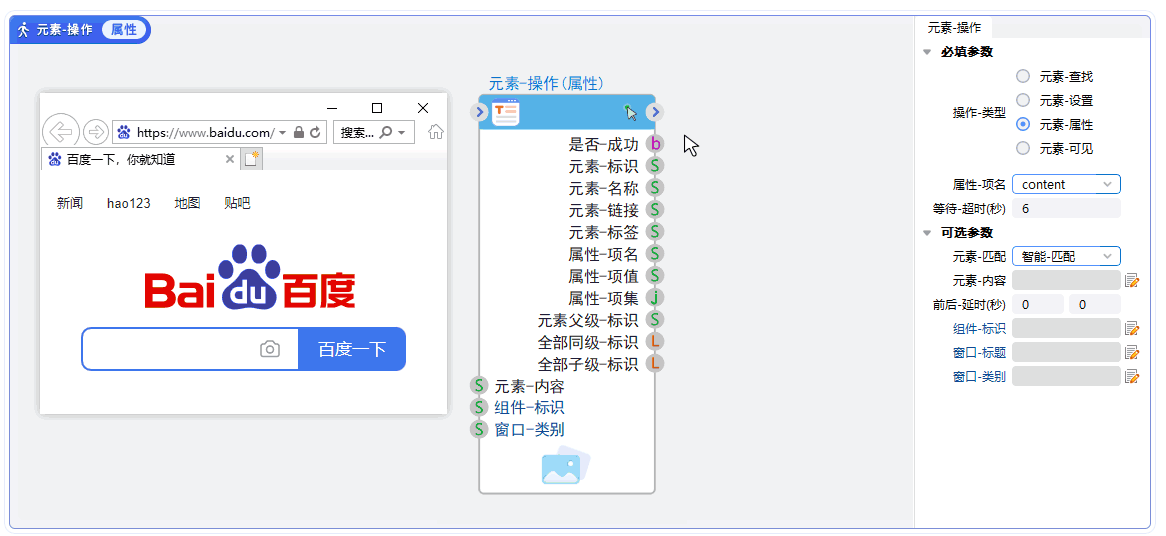Image resolution: width=1166 pixels, height=536 pixels.
Task: Click the 窗口-标题 label link in panel
Action: [x=979, y=352]
